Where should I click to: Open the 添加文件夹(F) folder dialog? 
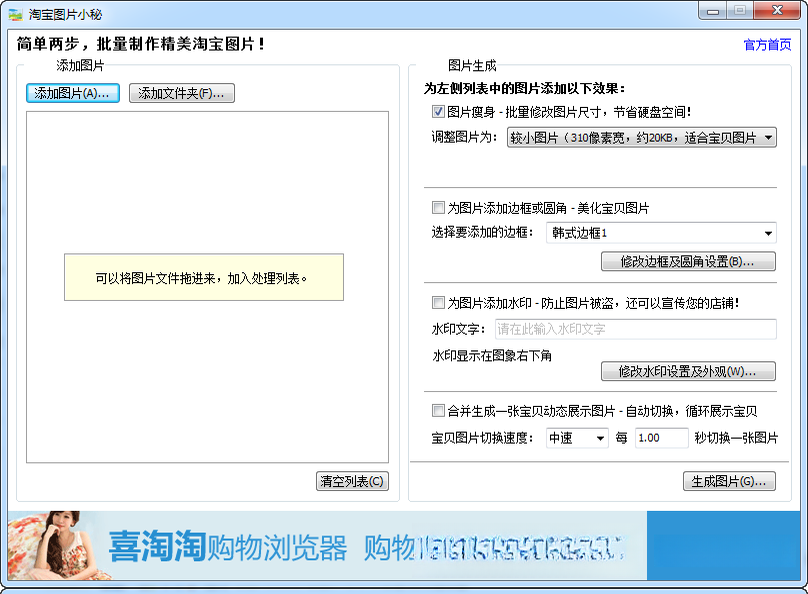pyautogui.click(x=181, y=93)
